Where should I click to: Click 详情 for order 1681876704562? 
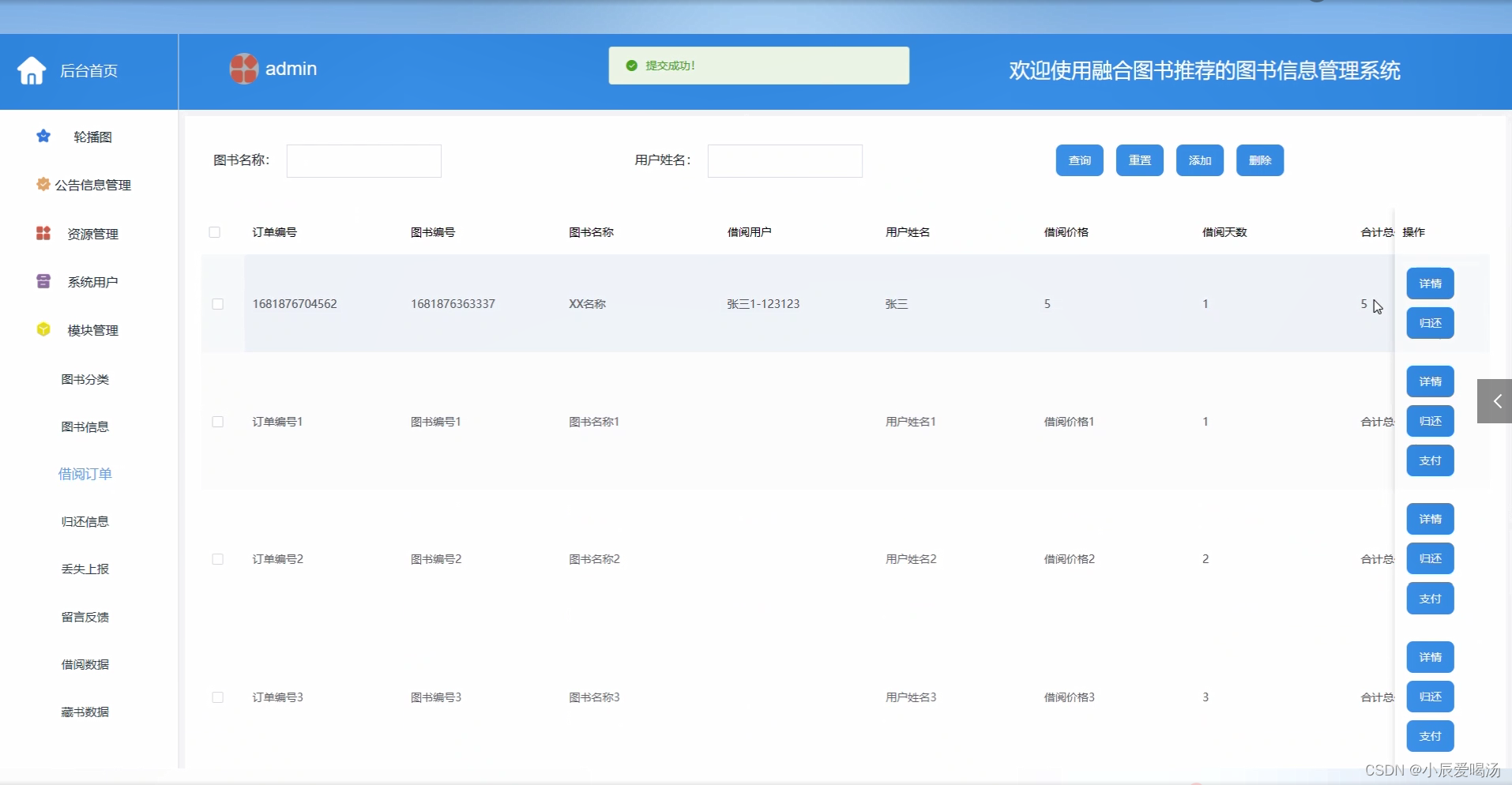[x=1430, y=284]
